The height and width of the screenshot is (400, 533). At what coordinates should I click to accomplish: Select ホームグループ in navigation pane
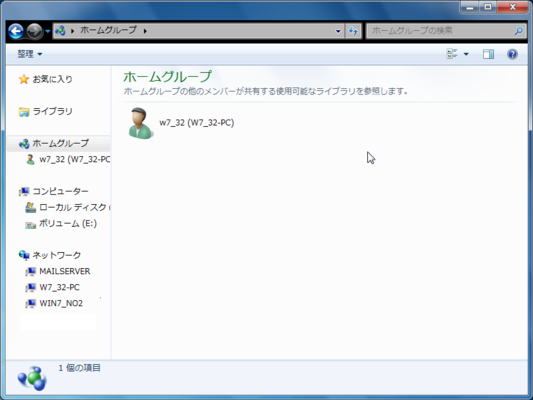(61, 143)
